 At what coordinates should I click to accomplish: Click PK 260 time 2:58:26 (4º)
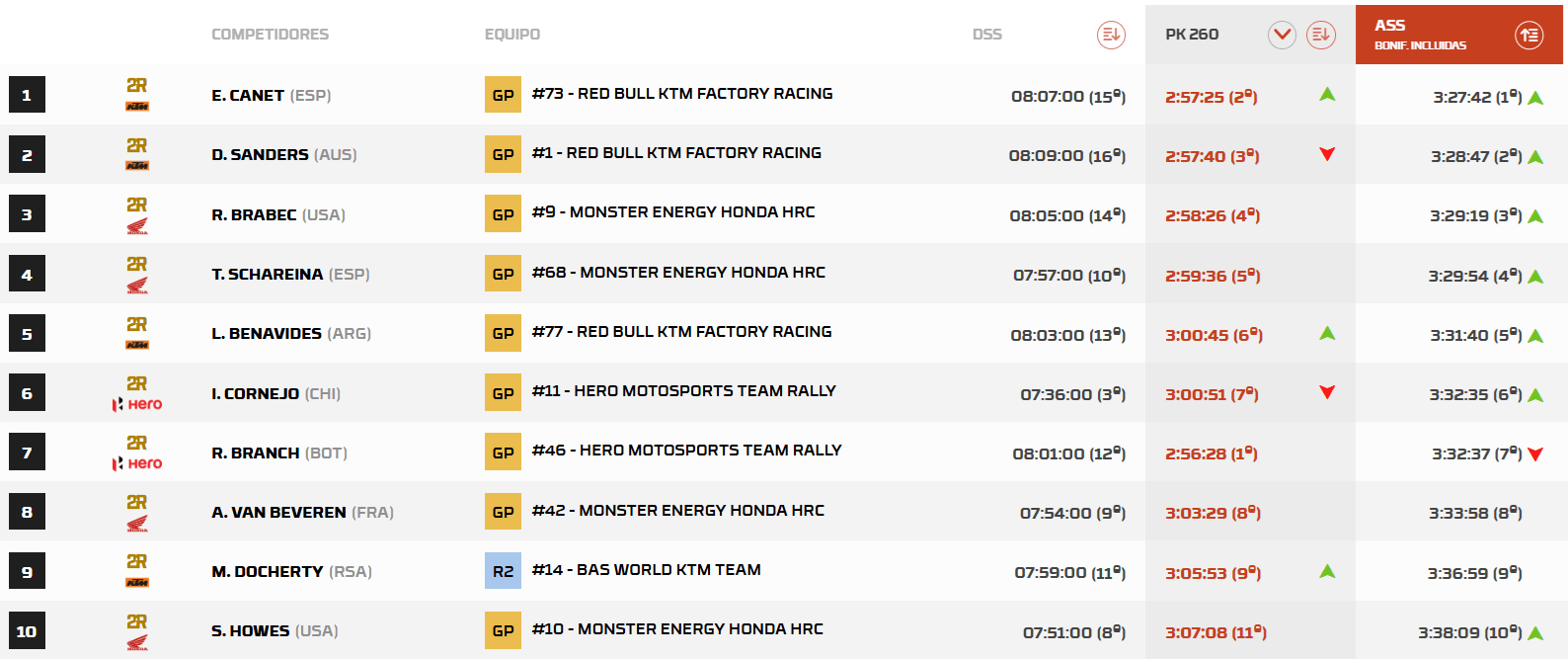1213,215
